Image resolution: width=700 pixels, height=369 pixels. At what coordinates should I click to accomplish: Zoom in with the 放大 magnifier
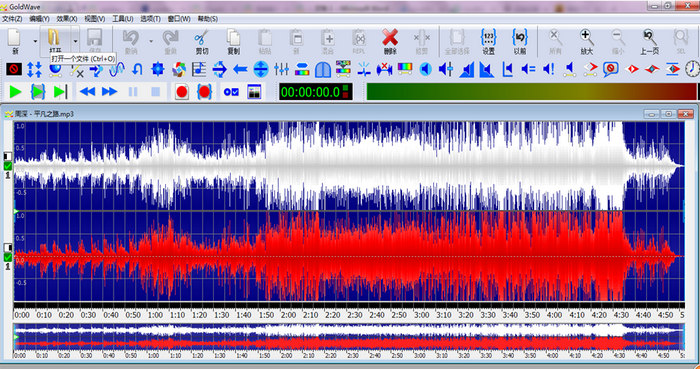[587, 41]
